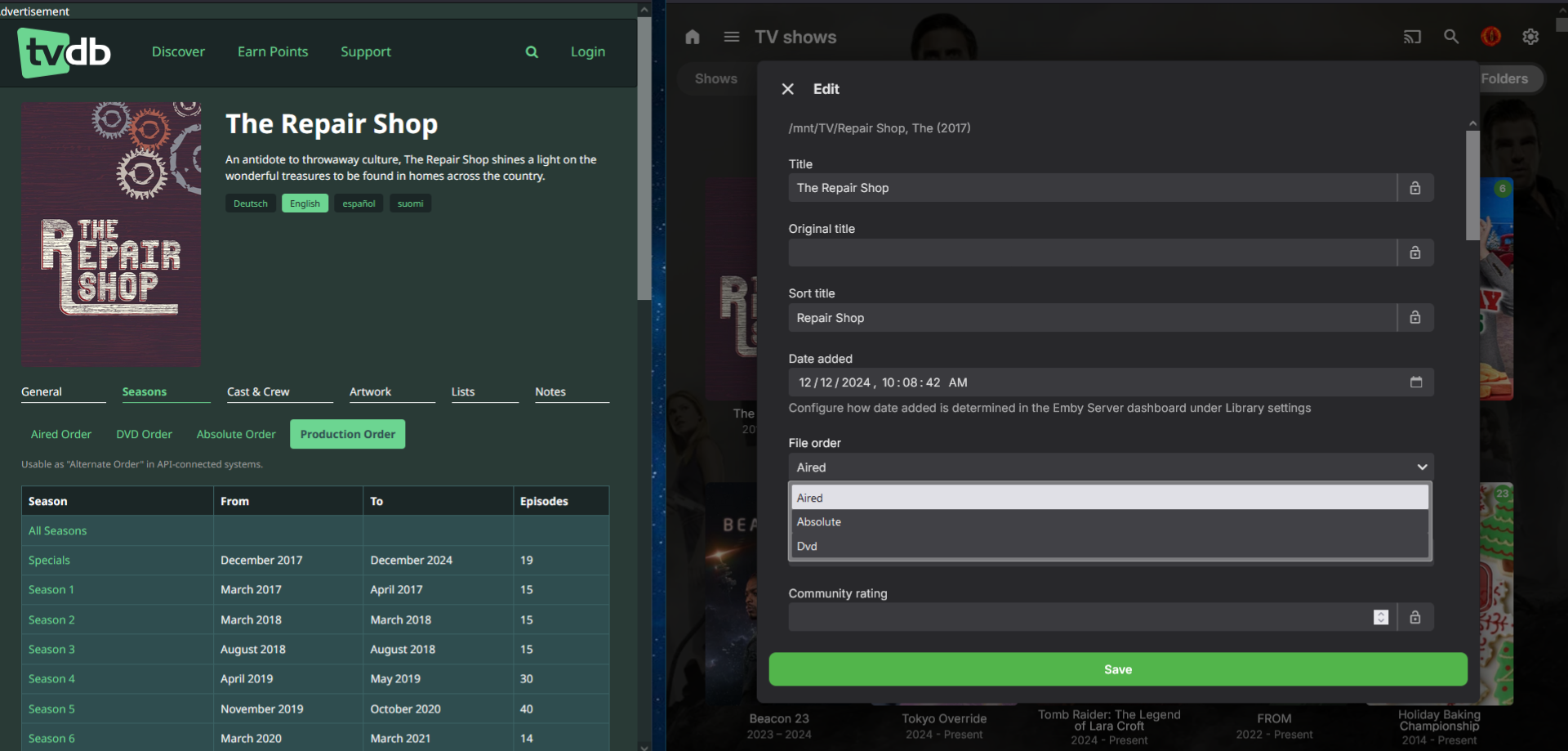Toggle the lock on Original title field
Viewport: 1568px width, 751px height.
click(x=1415, y=253)
